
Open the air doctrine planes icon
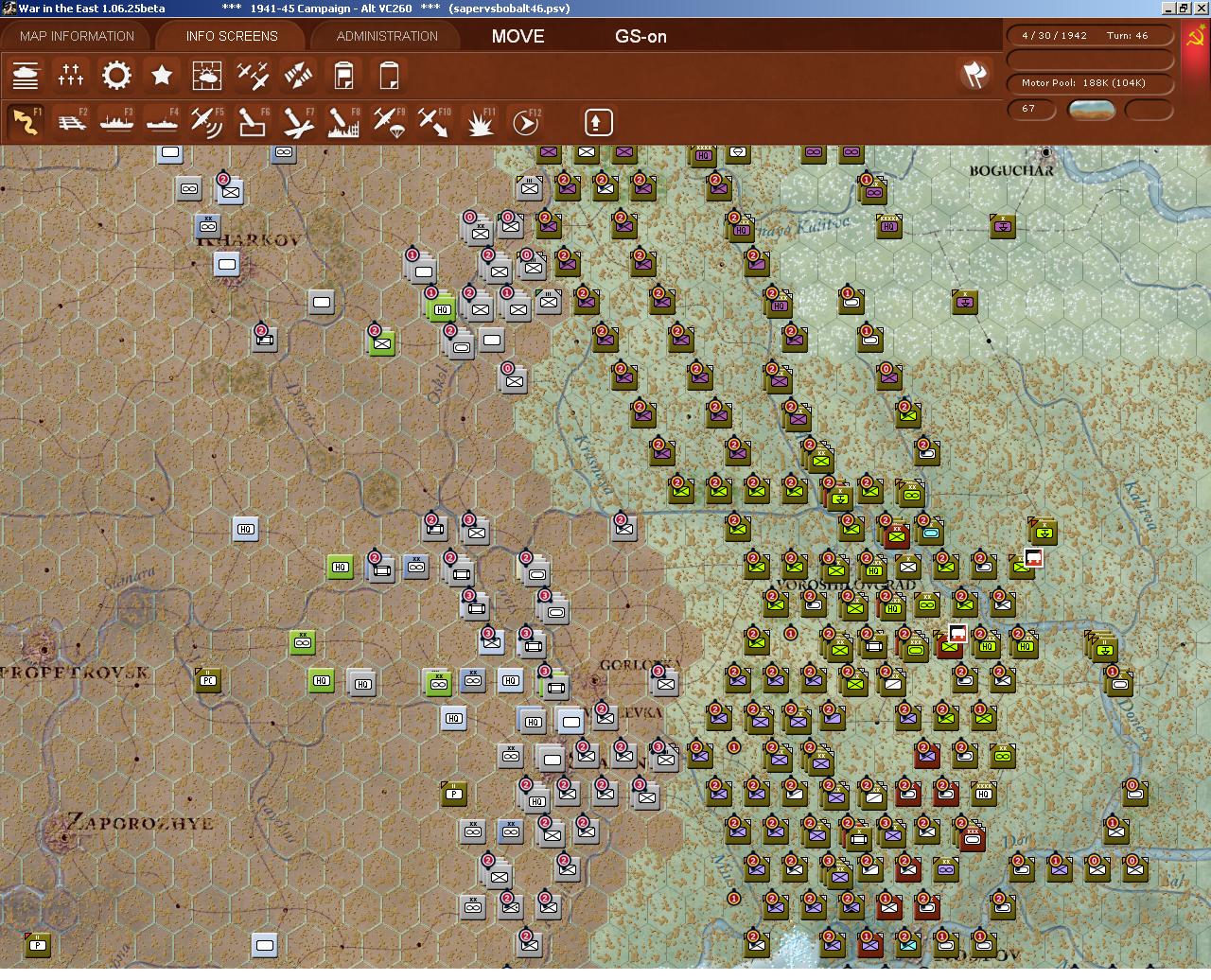[253, 75]
